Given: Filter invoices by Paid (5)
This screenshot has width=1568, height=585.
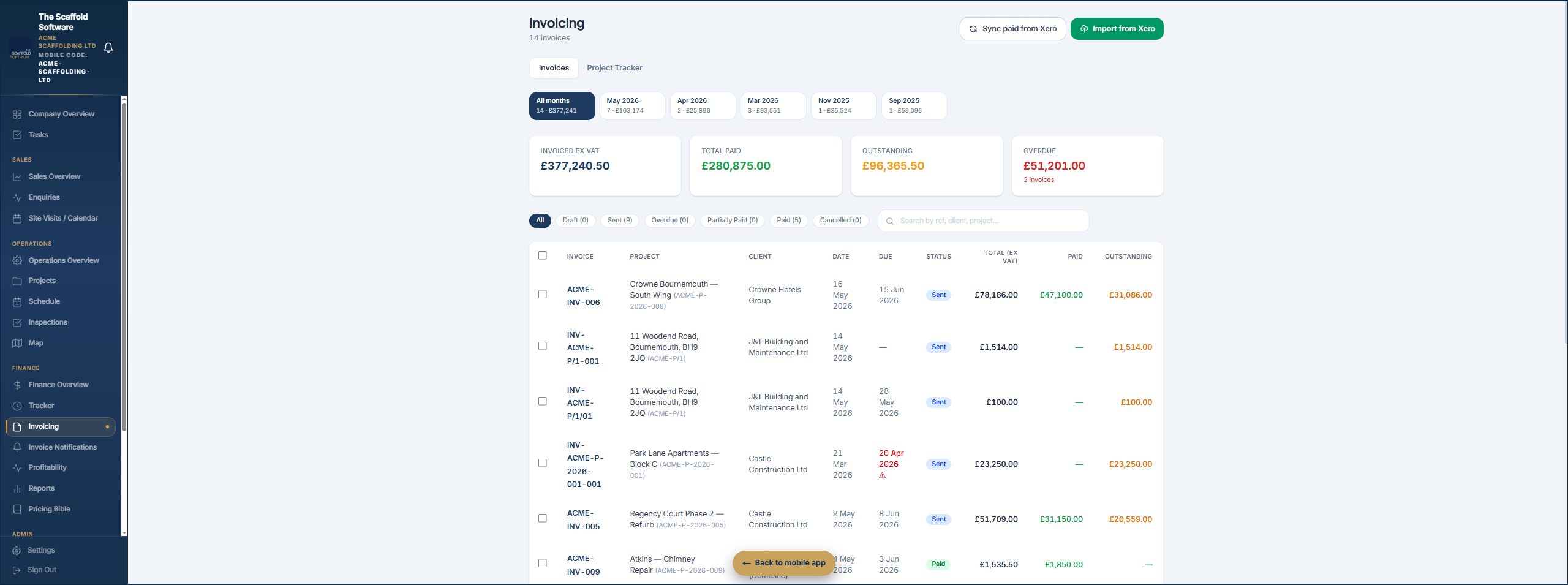Looking at the screenshot, I should (x=789, y=221).
